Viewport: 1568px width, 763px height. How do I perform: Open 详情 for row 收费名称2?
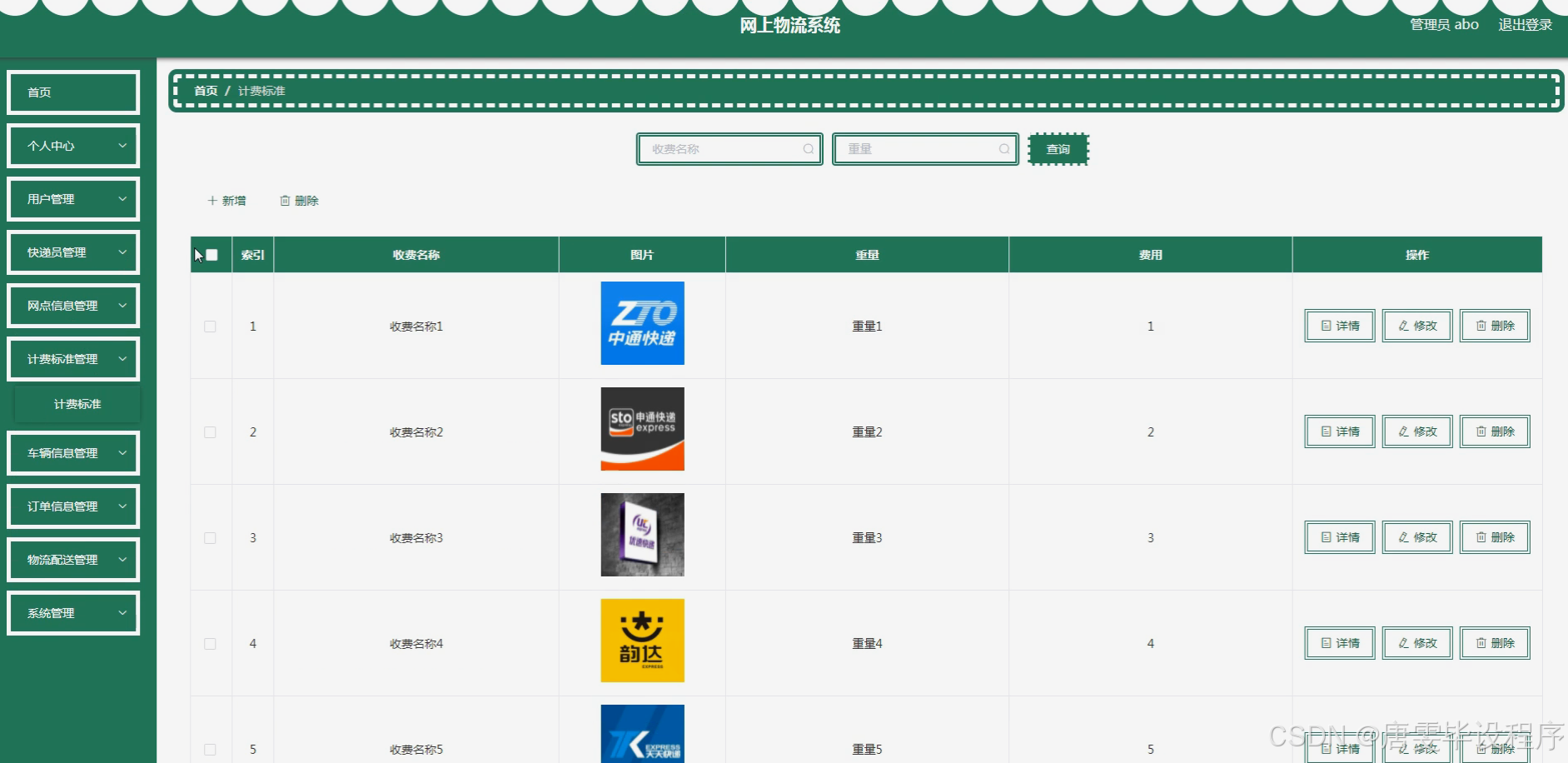1340,431
